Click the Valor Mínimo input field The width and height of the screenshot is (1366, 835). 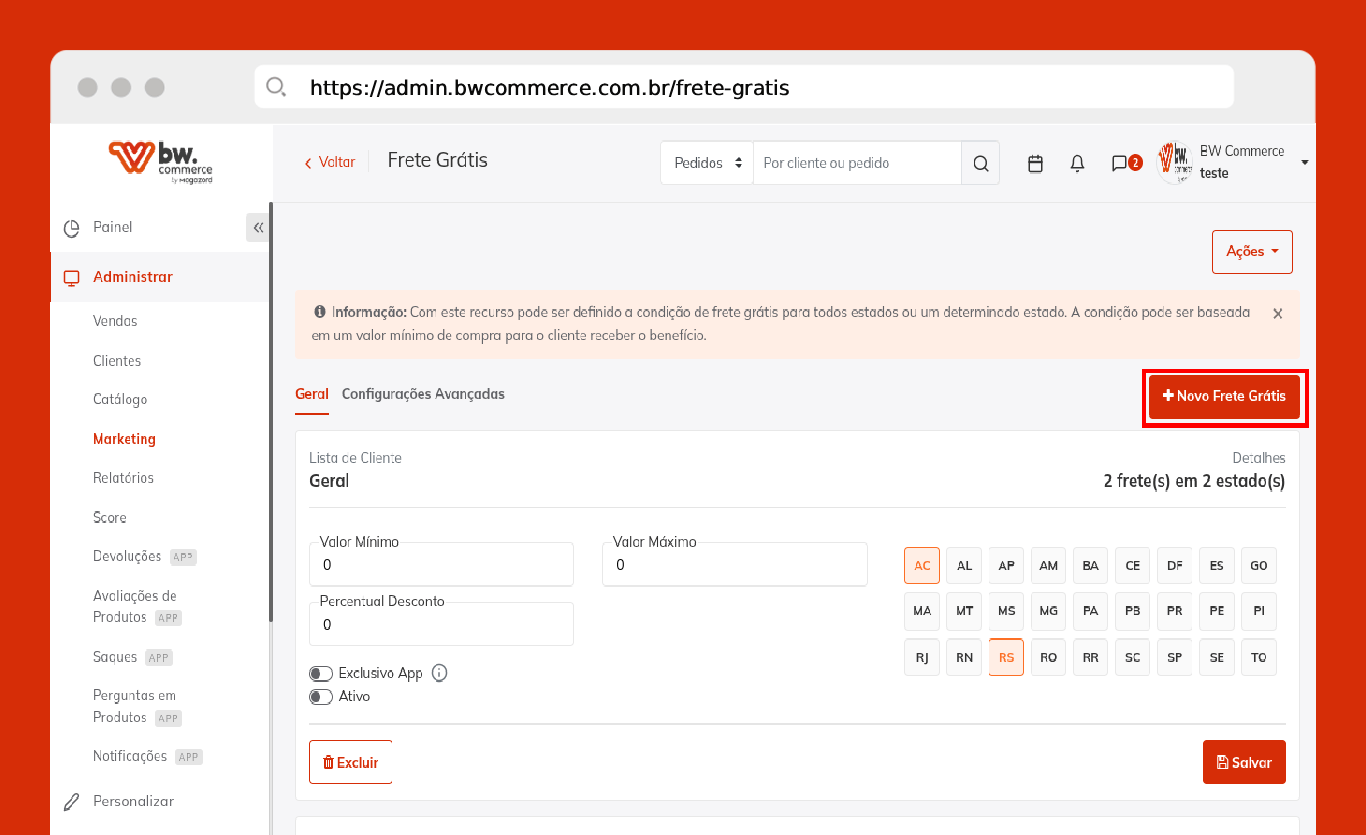pyautogui.click(x=441, y=565)
